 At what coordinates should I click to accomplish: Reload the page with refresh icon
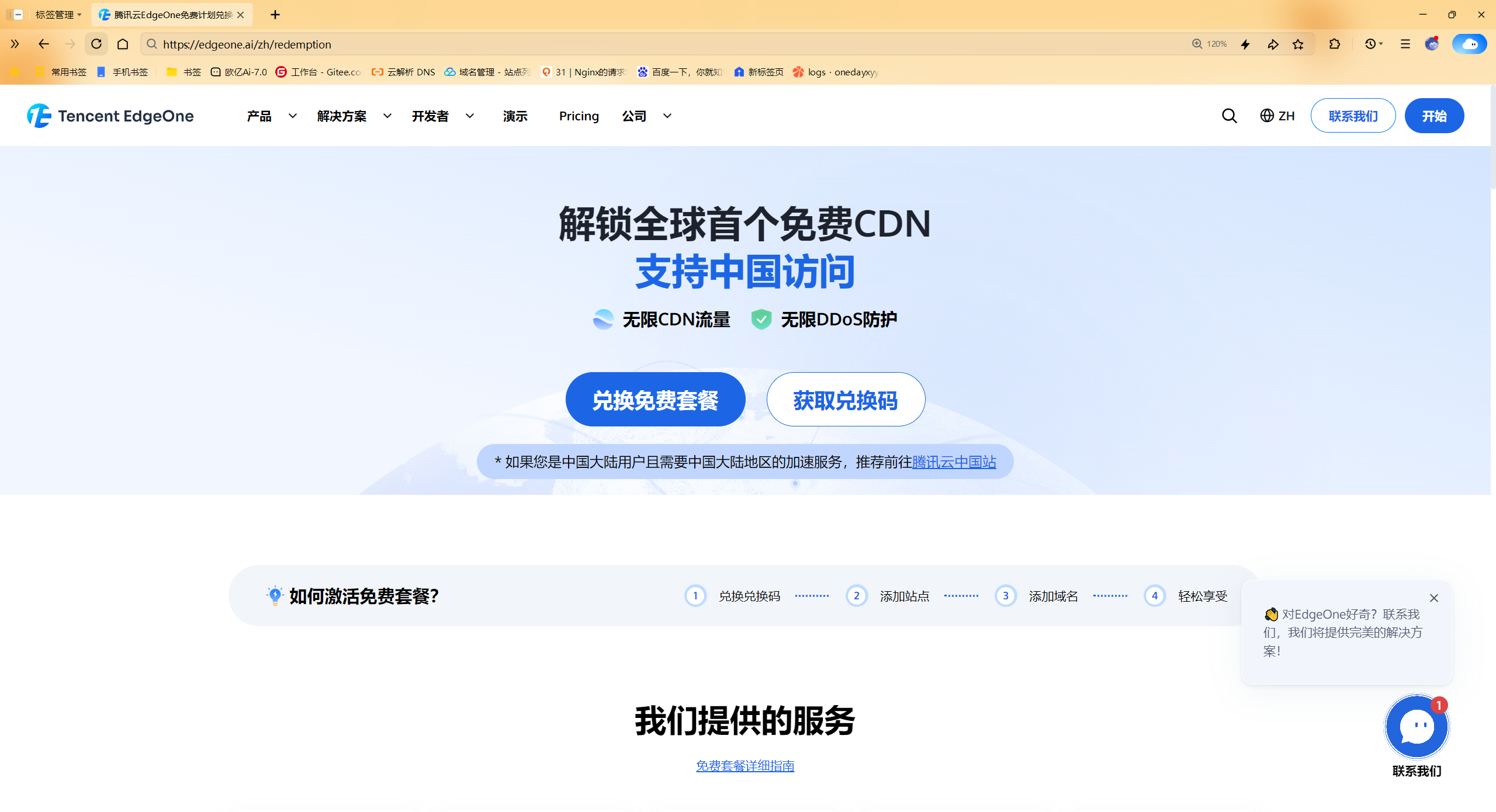[96, 44]
